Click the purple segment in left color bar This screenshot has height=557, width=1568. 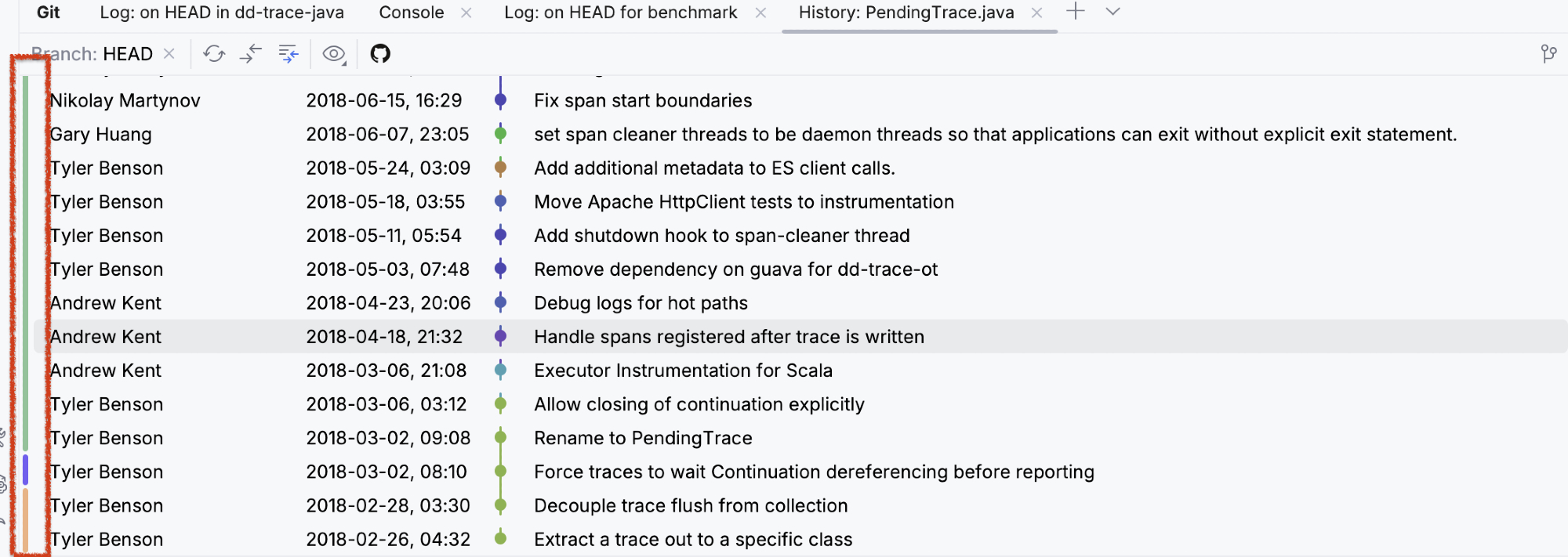(x=25, y=470)
